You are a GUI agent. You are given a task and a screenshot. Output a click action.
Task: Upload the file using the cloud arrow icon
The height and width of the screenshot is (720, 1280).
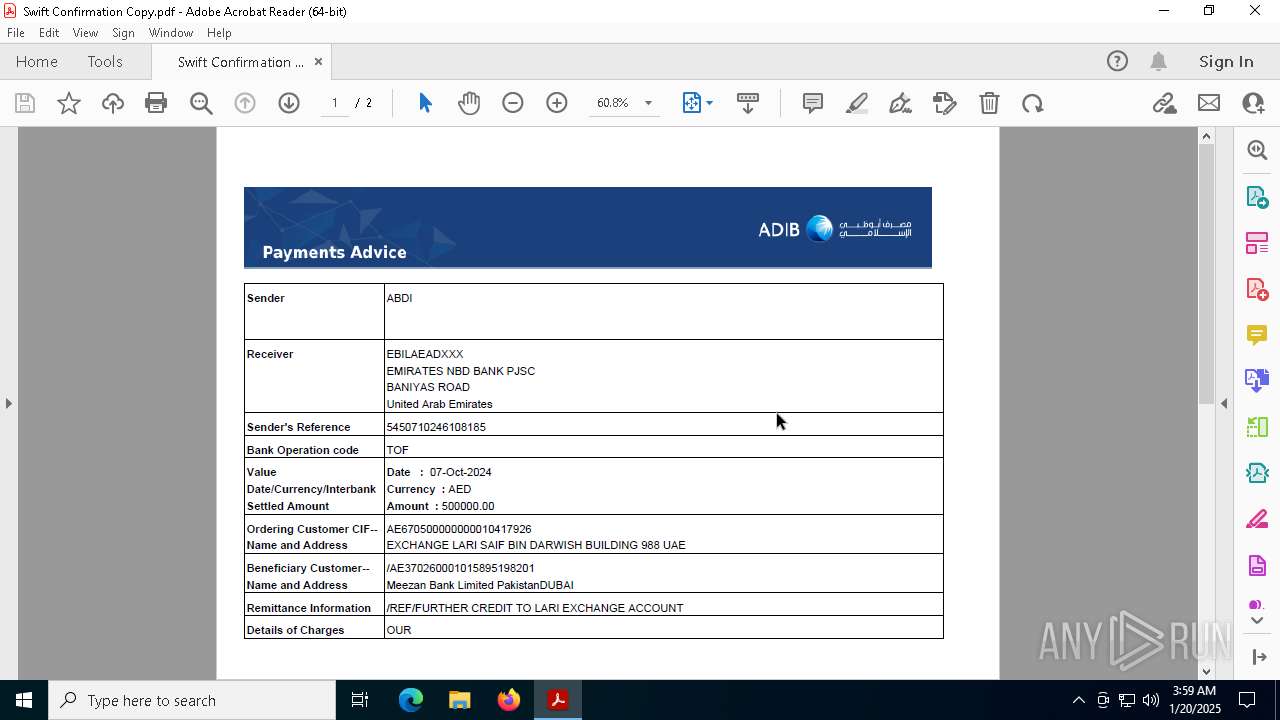click(113, 103)
